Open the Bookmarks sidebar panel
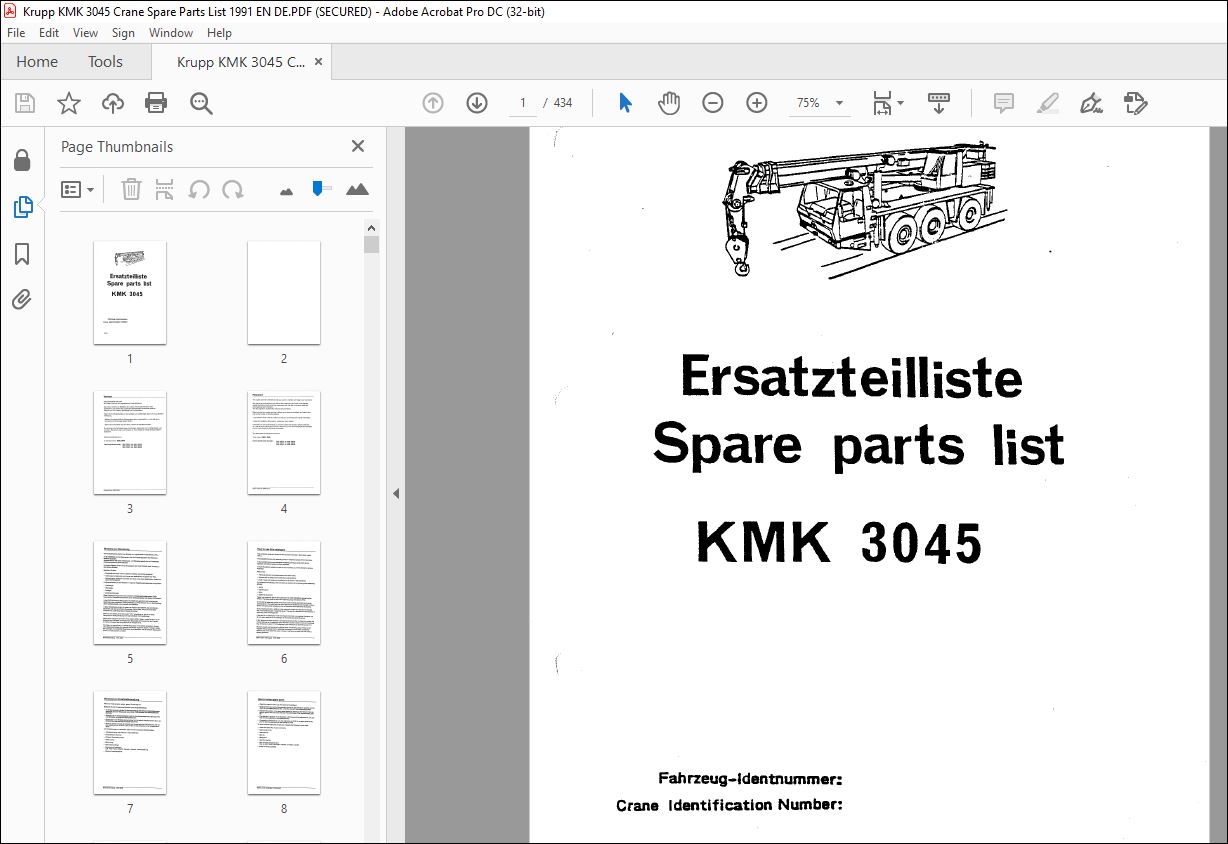This screenshot has width=1228, height=844. (22, 254)
